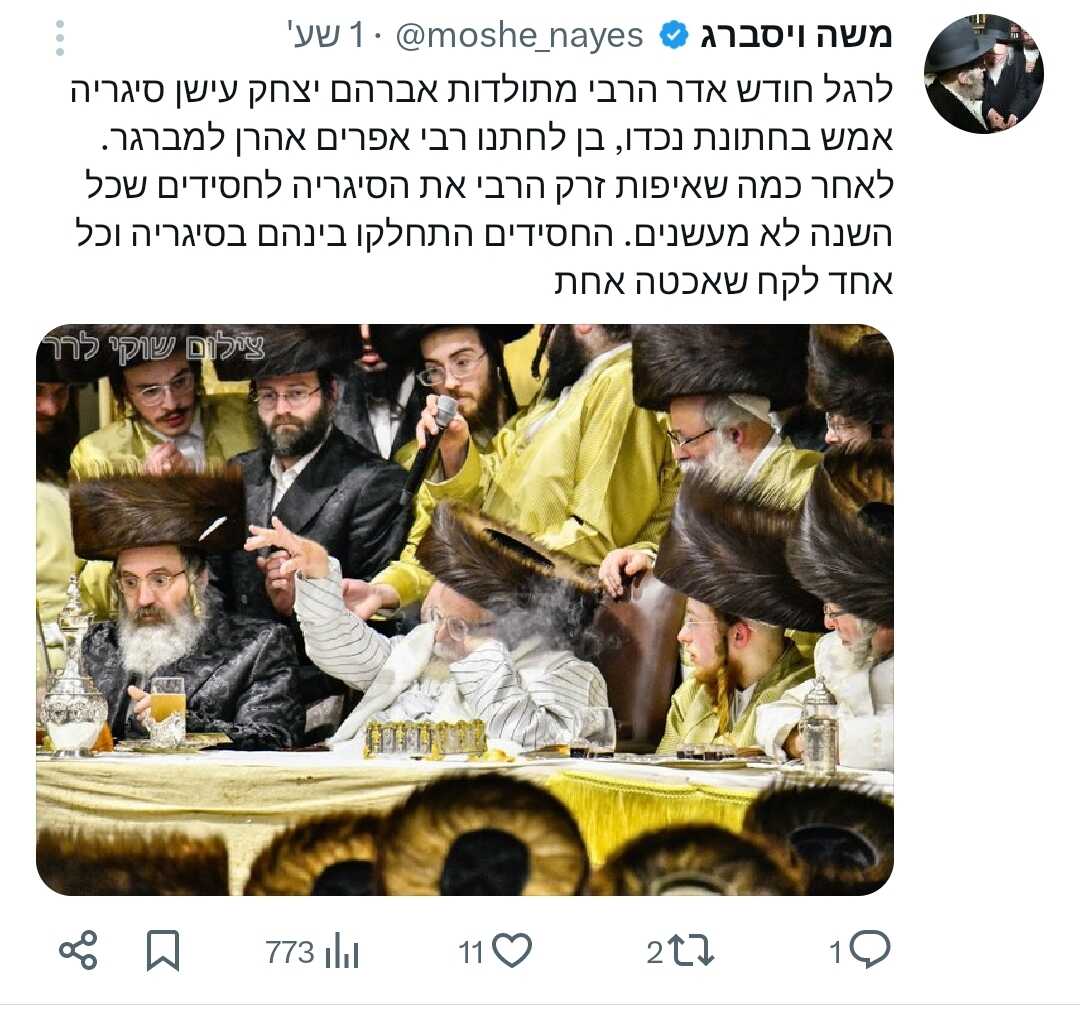Open the three-dot more options menu
The height and width of the screenshot is (1011, 1080).
point(60,38)
